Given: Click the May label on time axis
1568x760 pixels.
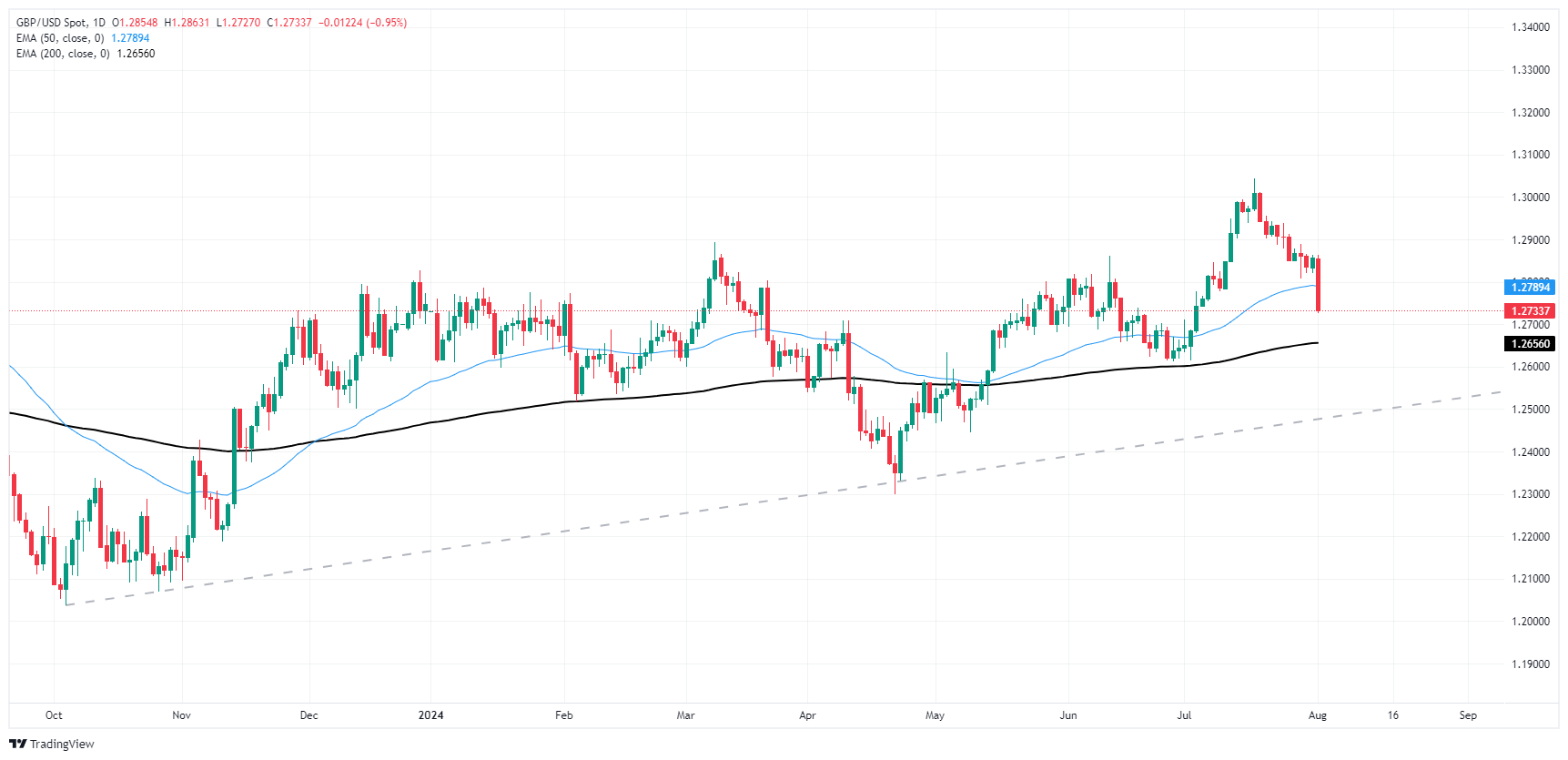Looking at the screenshot, I should point(935,715).
